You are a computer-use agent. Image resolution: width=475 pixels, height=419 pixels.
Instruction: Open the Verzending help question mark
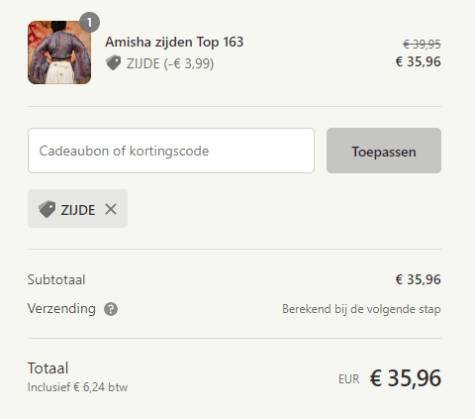(x=111, y=309)
